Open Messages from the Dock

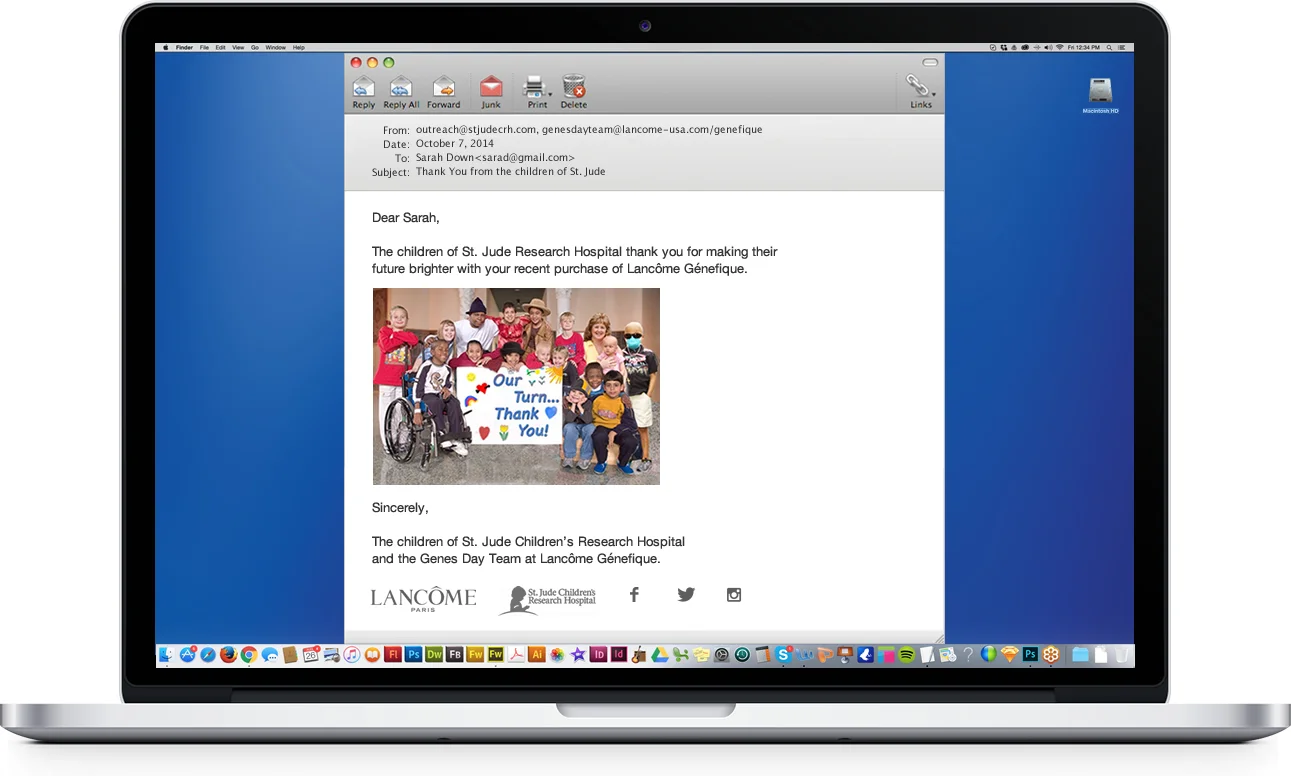[269, 654]
